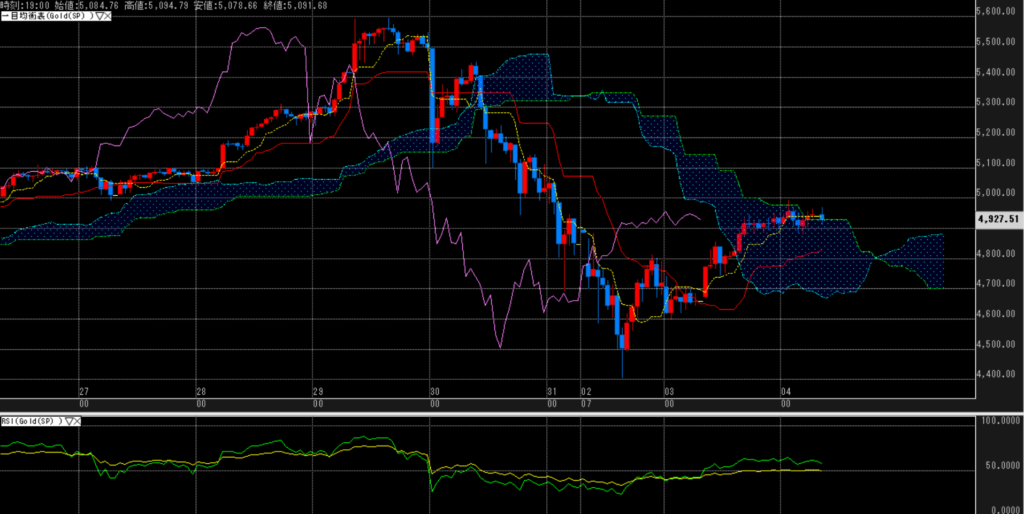
Task: Click date marker 04 on time axis
Action: [786, 392]
